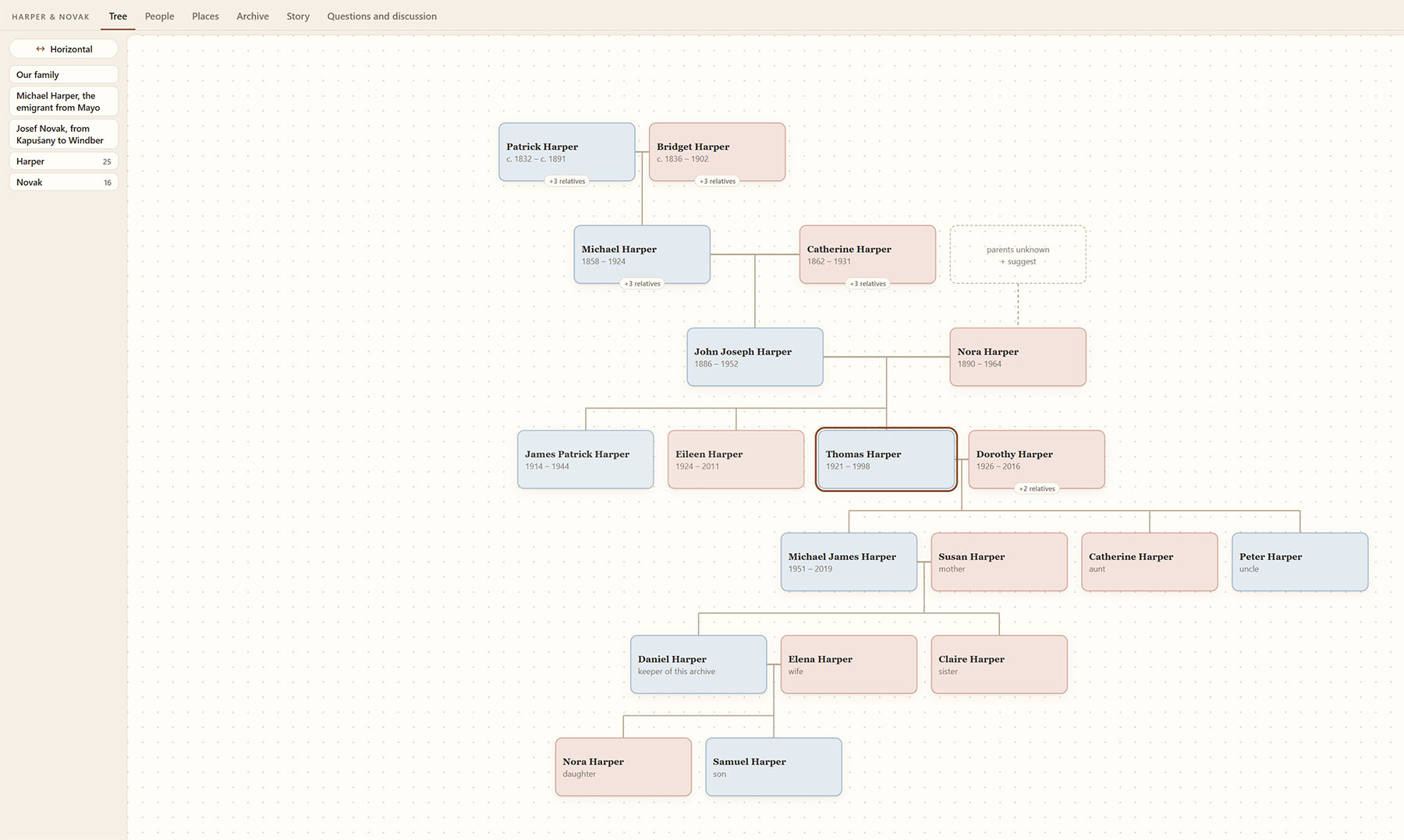The height and width of the screenshot is (840, 1404).
Task: Open the Story tab
Action: tap(298, 16)
